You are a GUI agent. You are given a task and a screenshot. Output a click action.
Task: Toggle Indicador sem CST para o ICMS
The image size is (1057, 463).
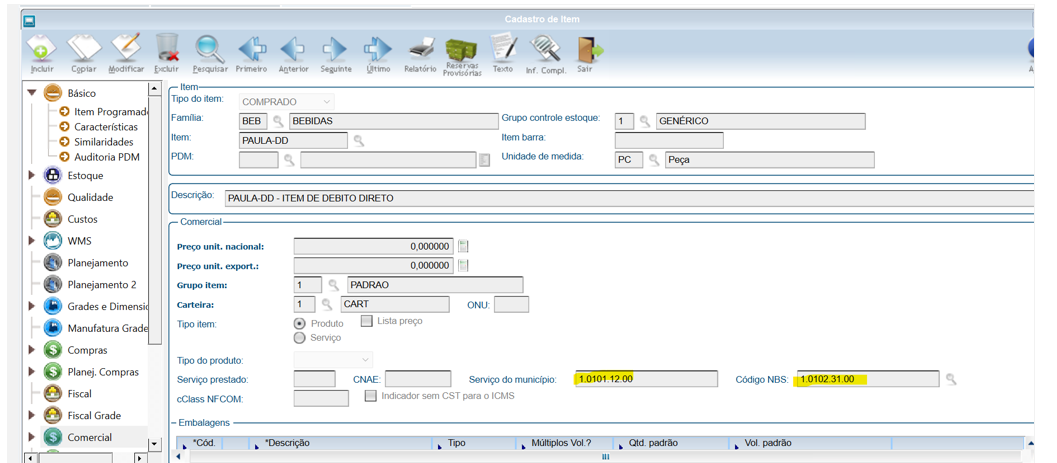370,396
